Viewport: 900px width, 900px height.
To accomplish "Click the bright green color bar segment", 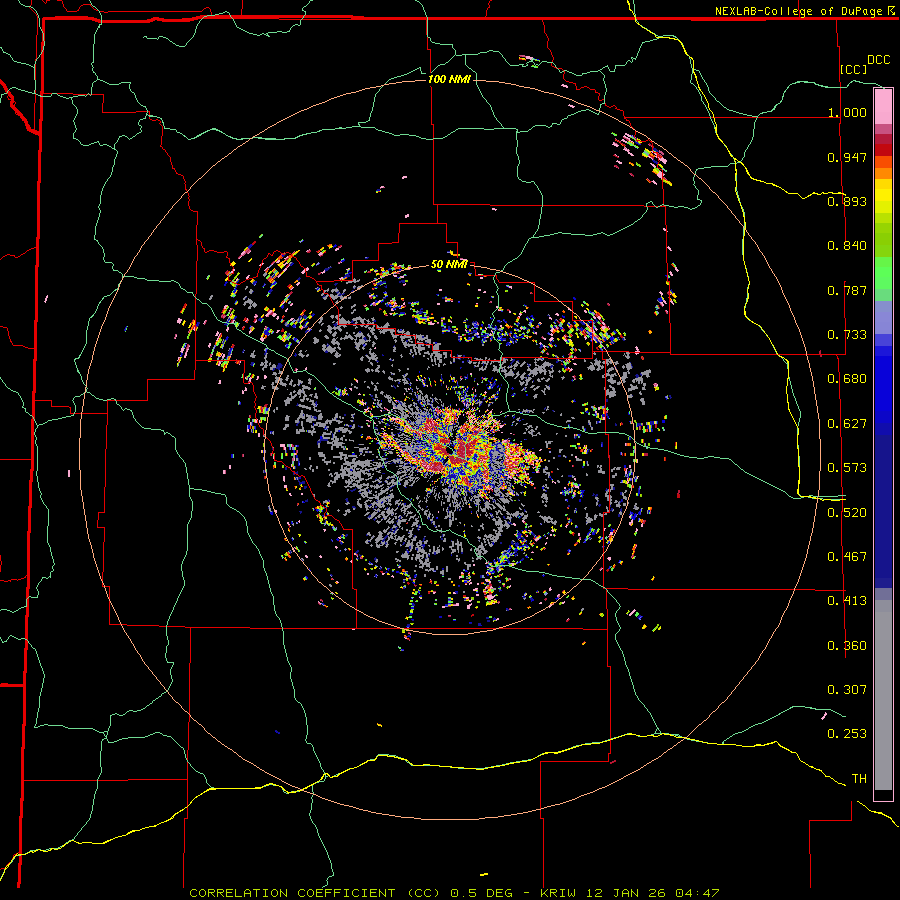I will coord(883,273).
